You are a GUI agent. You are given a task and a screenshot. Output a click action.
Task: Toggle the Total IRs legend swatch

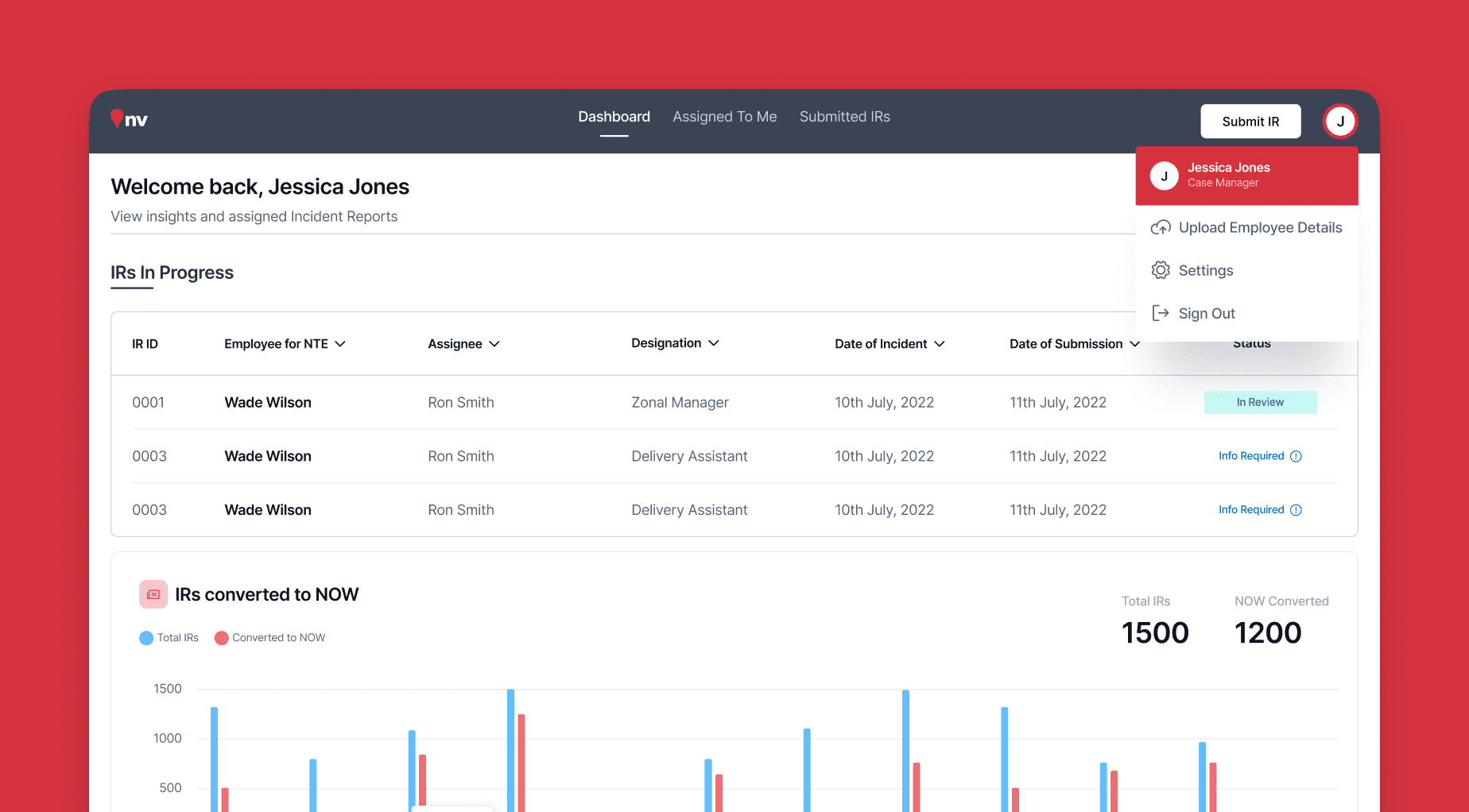[x=146, y=638]
